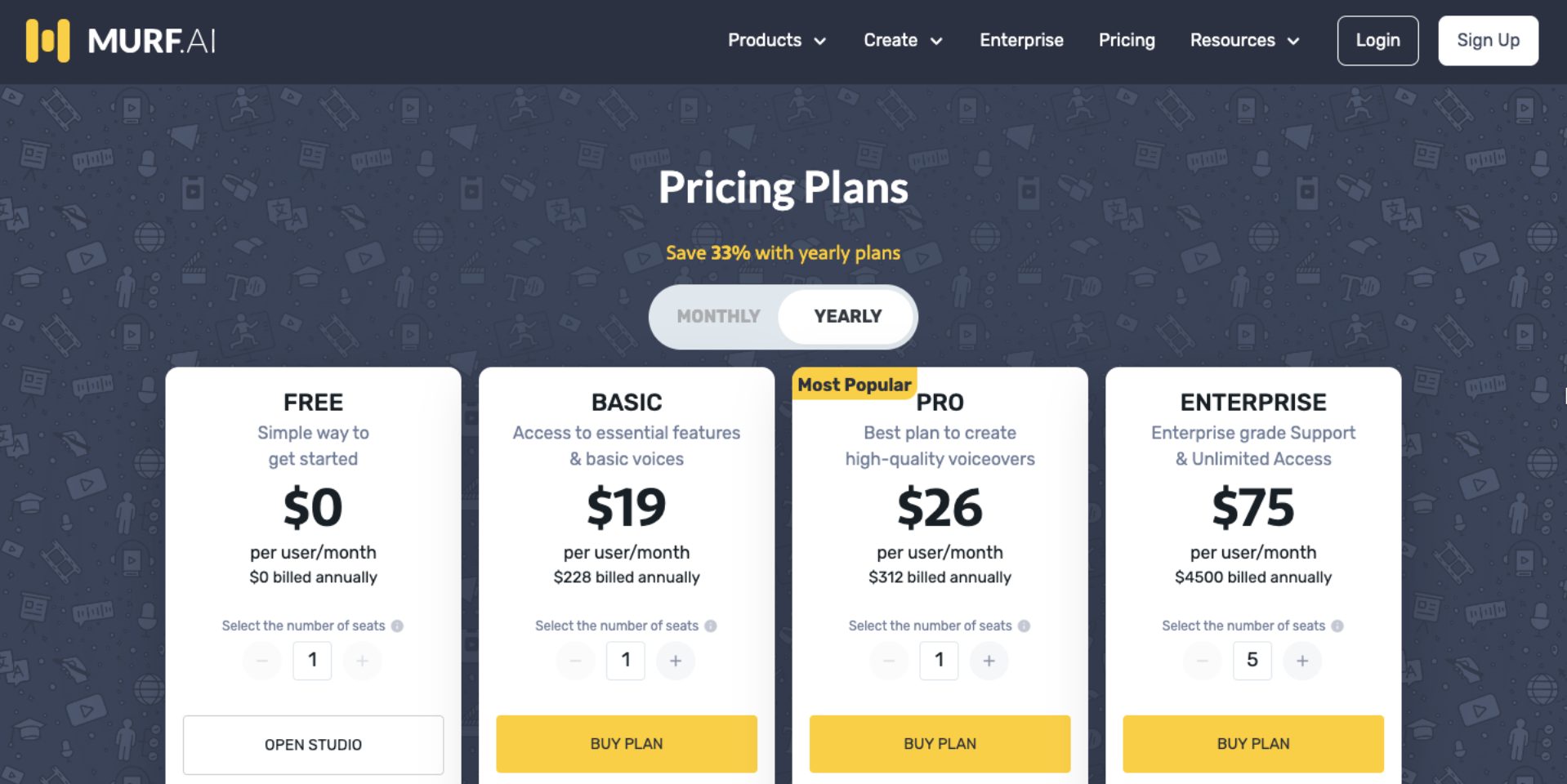This screenshot has height=784, width=1567.
Task: Click the Sign Up button
Action: [1488, 40]
